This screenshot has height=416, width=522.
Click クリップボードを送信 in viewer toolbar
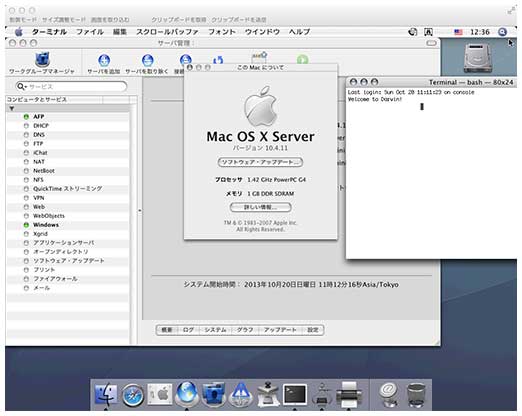point(239,20)
